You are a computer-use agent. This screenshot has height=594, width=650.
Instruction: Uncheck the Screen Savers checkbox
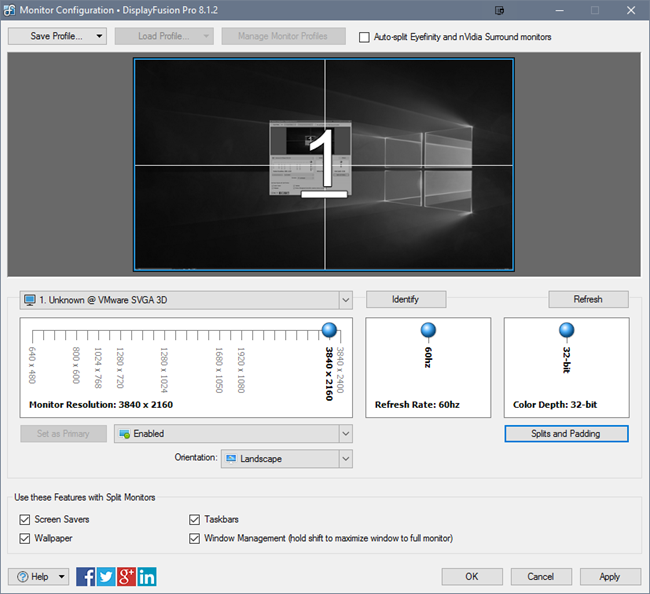(25, 519)
